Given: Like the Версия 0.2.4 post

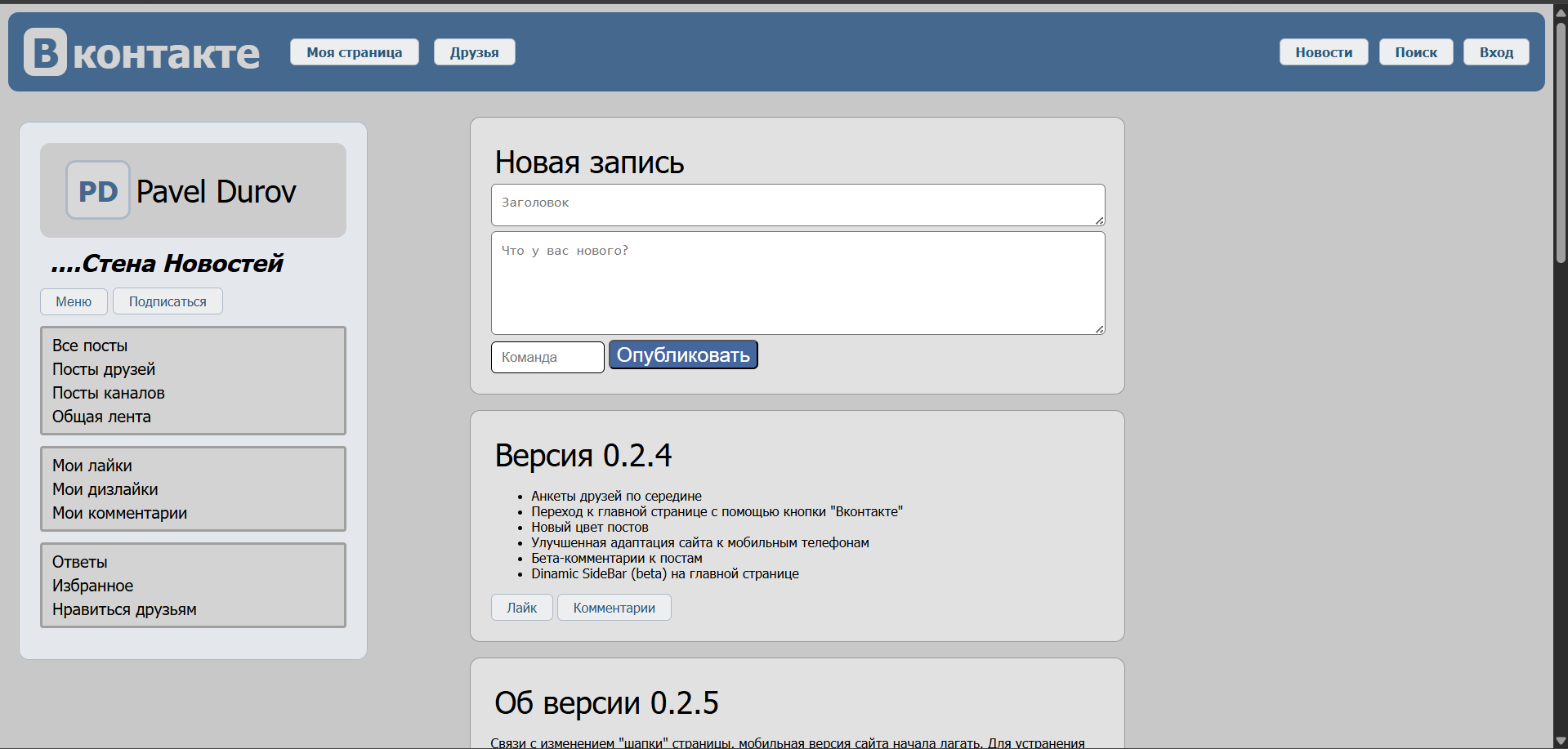Looking at the screenshot, I should pyautogui.click(x=522, y=608).
